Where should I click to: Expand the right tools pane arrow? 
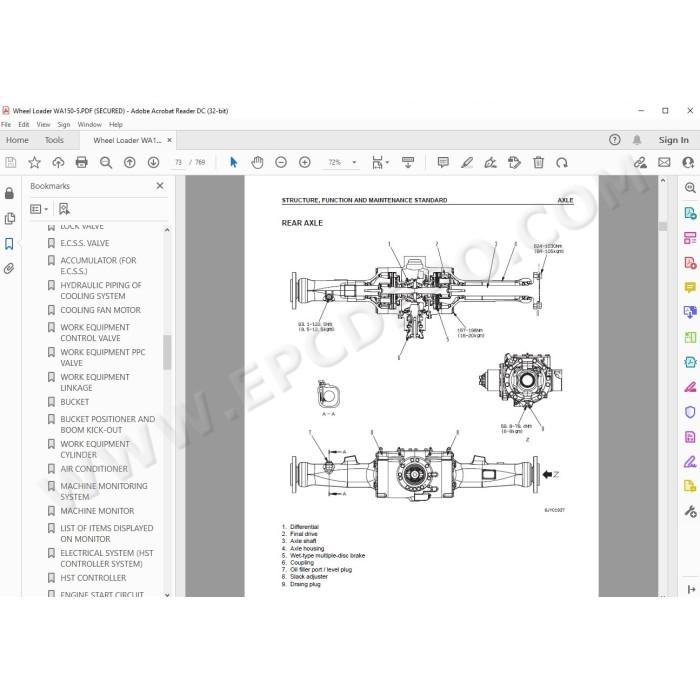click(692, 590)
